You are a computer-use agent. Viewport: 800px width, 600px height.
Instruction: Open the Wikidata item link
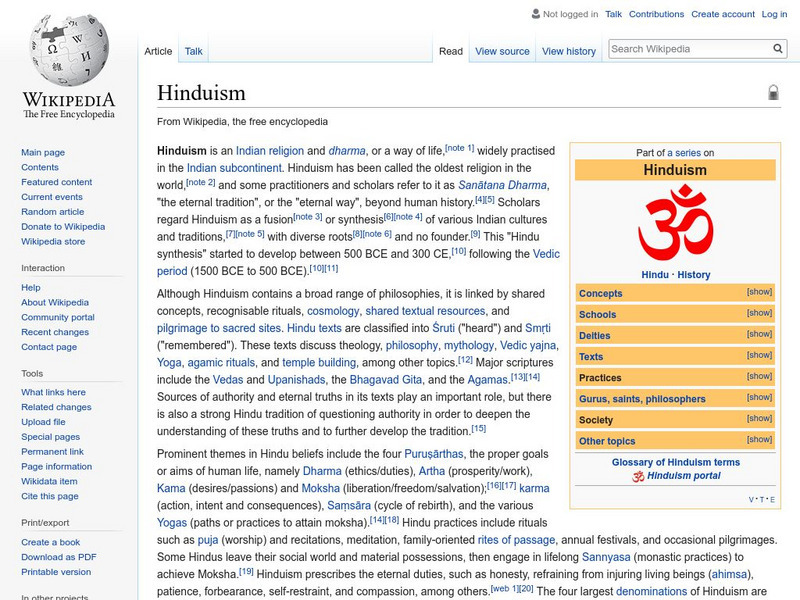point(49,481)
